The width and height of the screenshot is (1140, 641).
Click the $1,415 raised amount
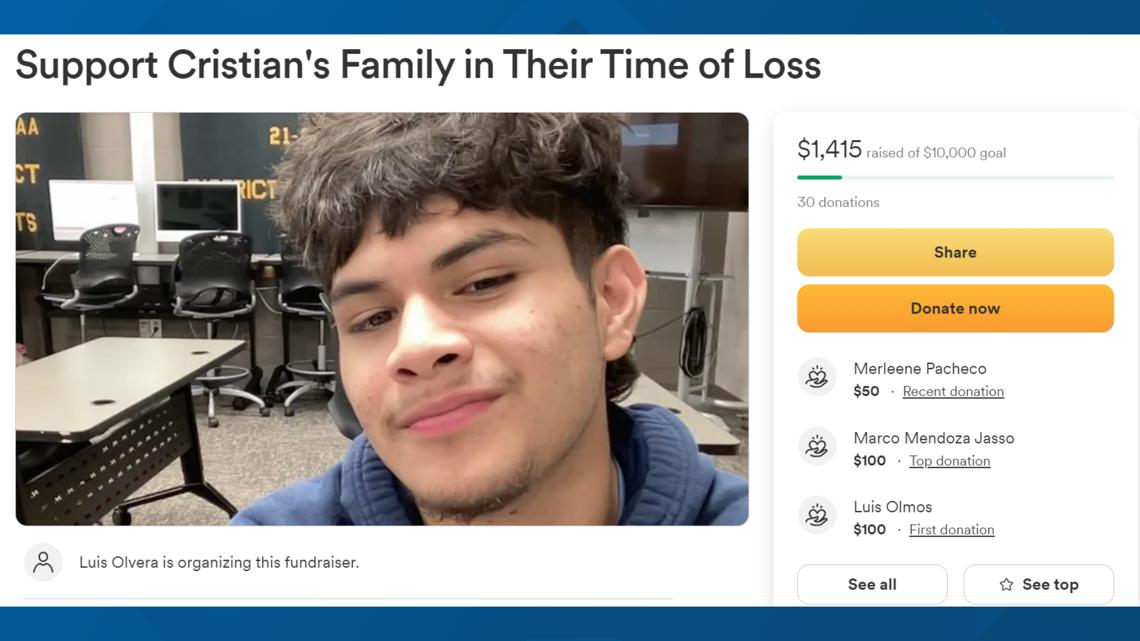(x=829, y=150)
